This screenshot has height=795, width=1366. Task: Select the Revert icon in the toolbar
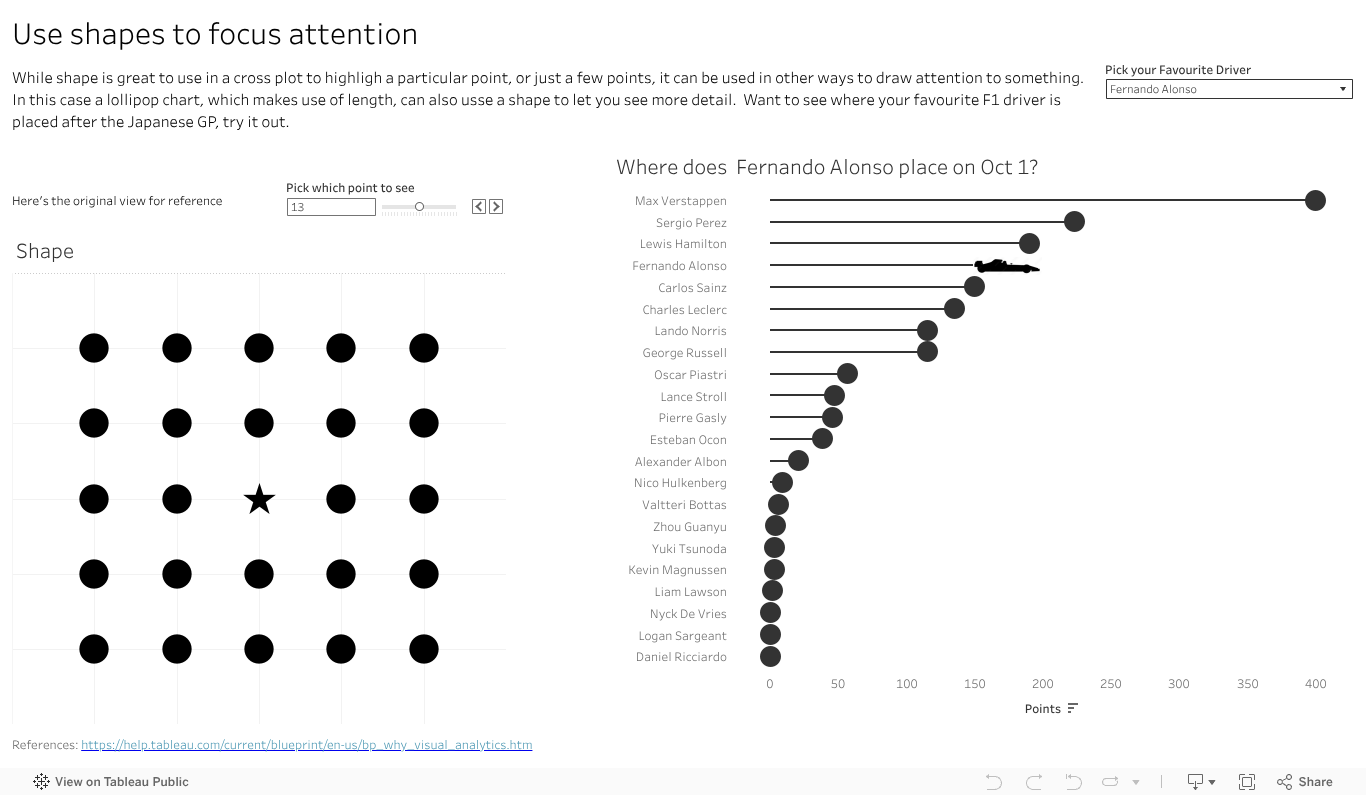[x=1072, y=781]
